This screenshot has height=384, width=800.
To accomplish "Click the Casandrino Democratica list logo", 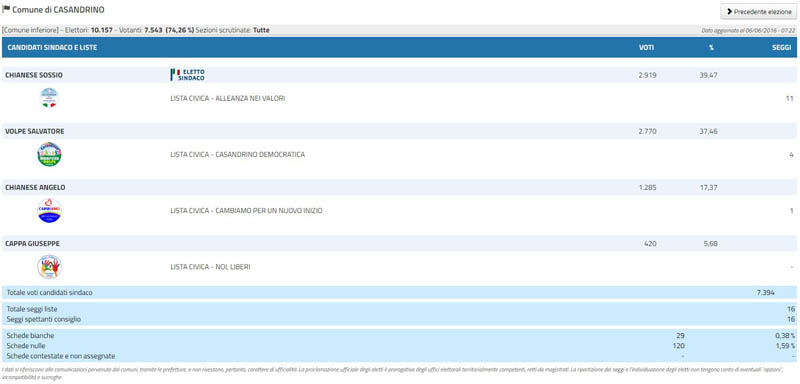I will 49,154.
